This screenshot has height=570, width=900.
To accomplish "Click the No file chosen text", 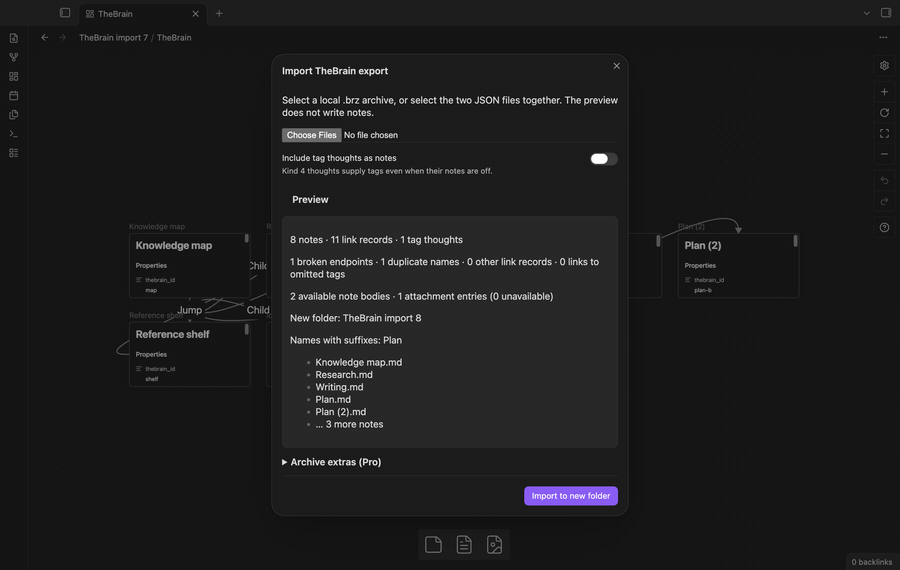I will click(371, 135).
